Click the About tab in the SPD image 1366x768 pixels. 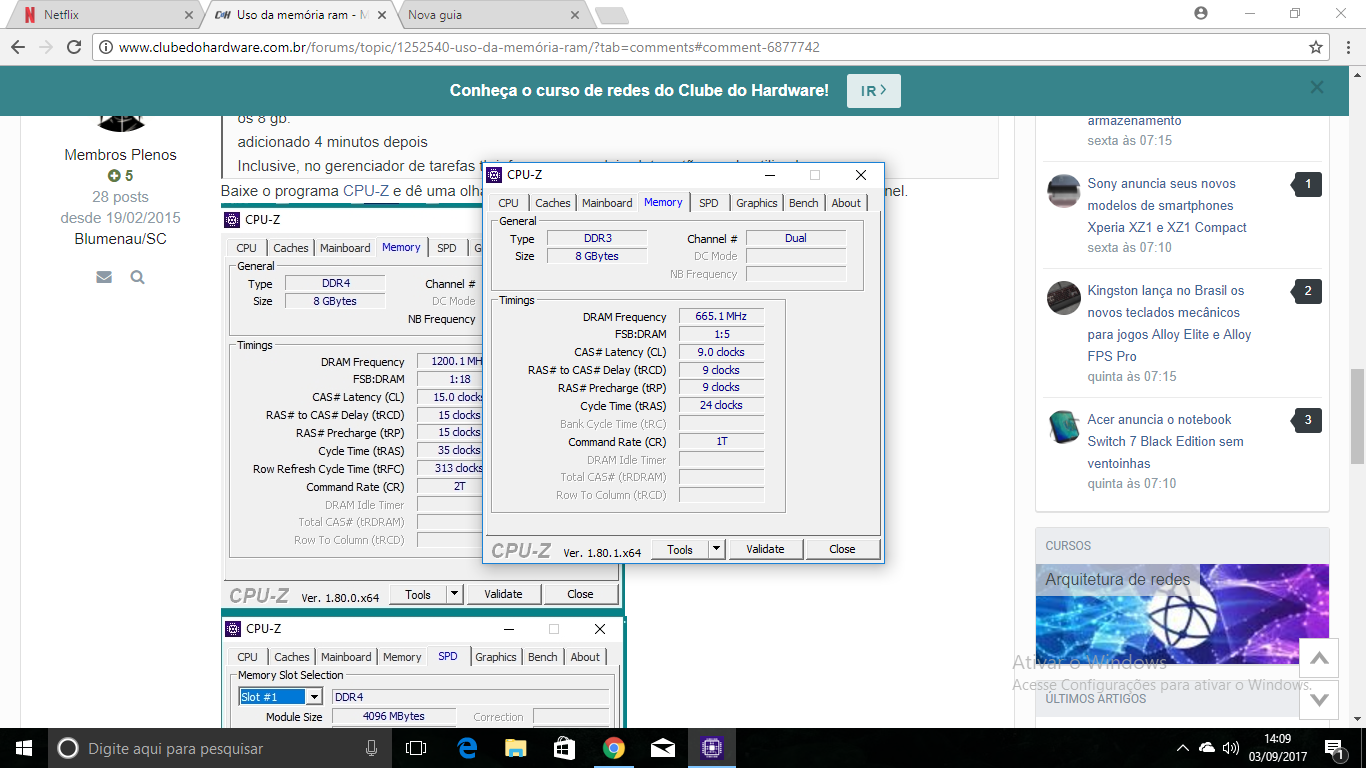585,657
